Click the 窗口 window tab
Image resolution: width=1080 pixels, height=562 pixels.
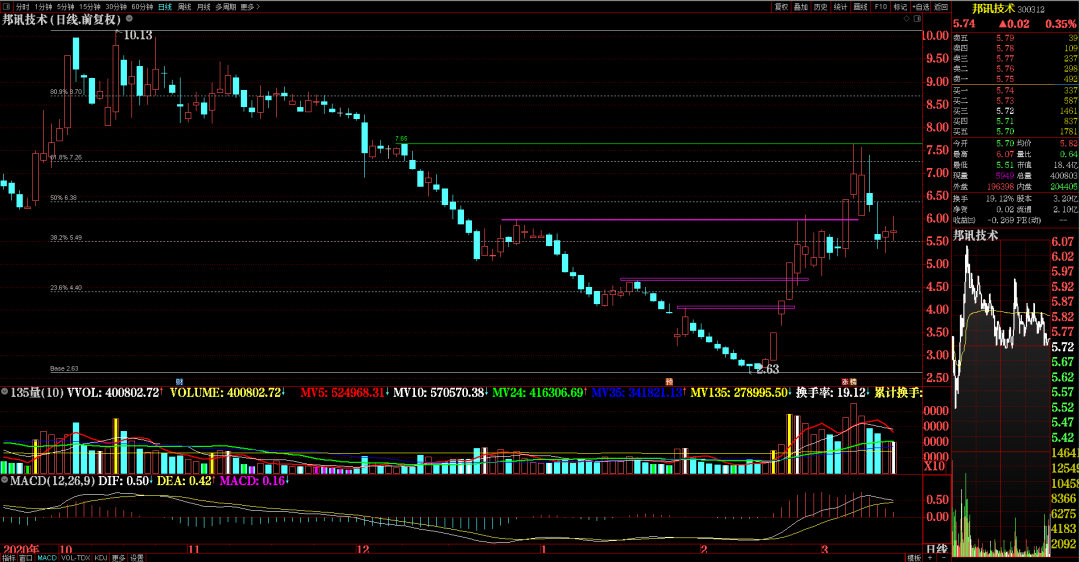(x=25, y=558)
